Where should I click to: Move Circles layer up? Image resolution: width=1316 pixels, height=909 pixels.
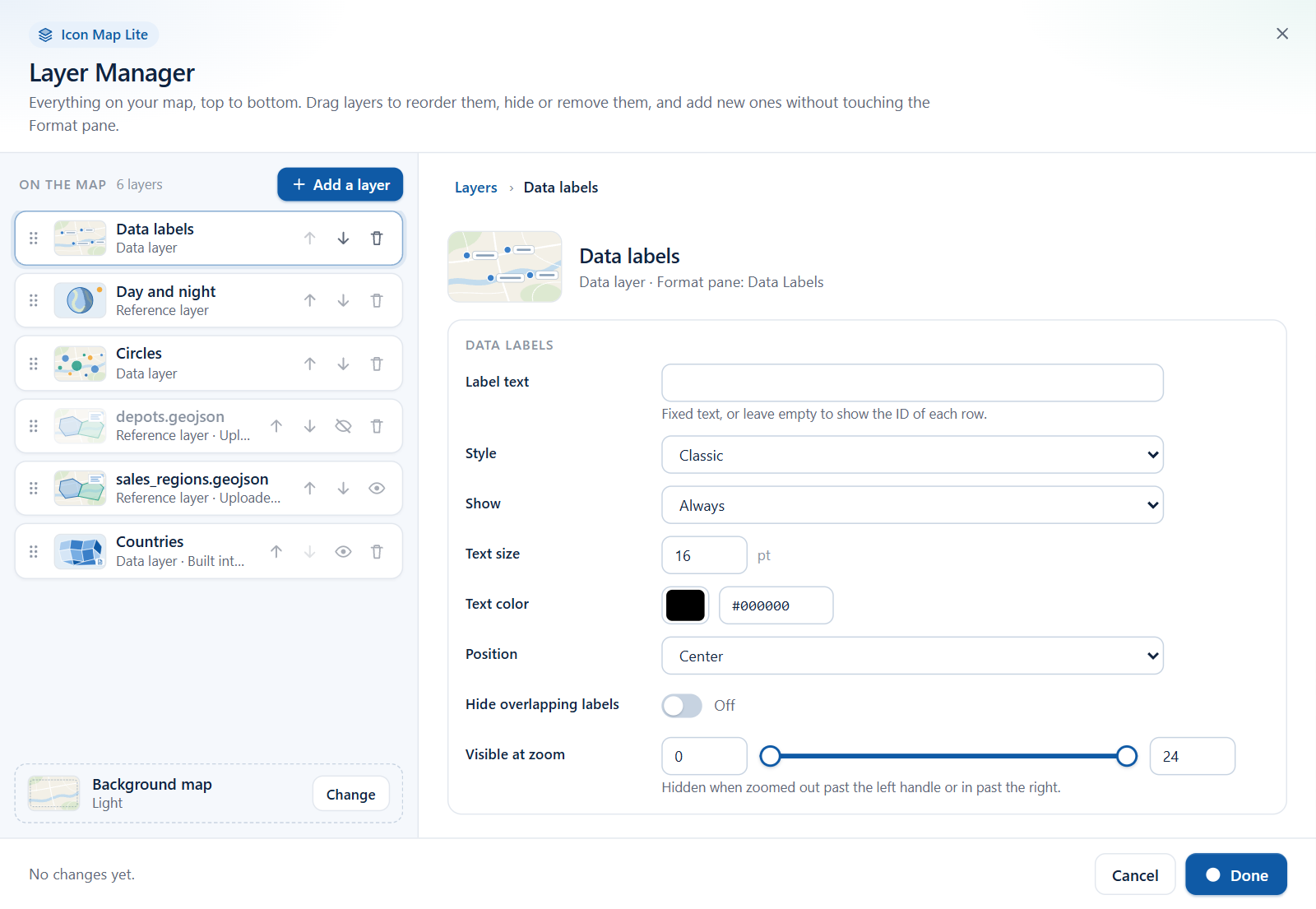tap(310, 364)
